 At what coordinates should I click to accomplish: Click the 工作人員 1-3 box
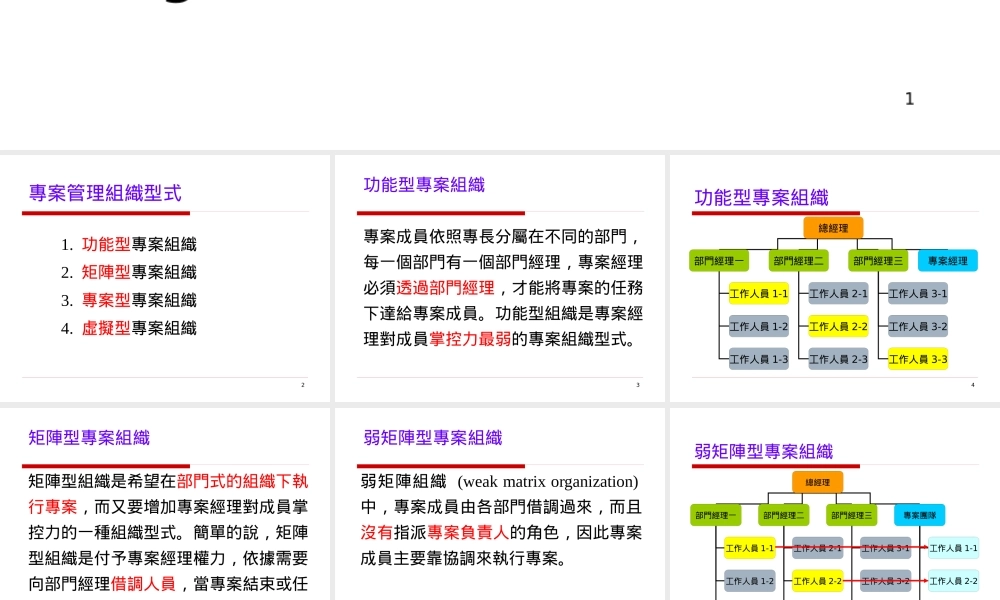(x=759, y=359)
